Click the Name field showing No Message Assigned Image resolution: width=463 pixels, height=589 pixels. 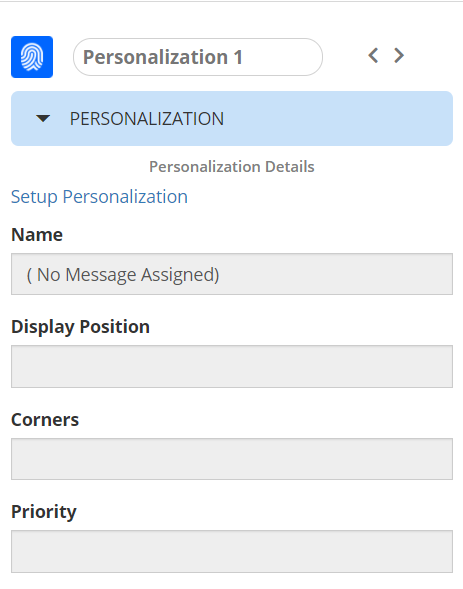232,274
